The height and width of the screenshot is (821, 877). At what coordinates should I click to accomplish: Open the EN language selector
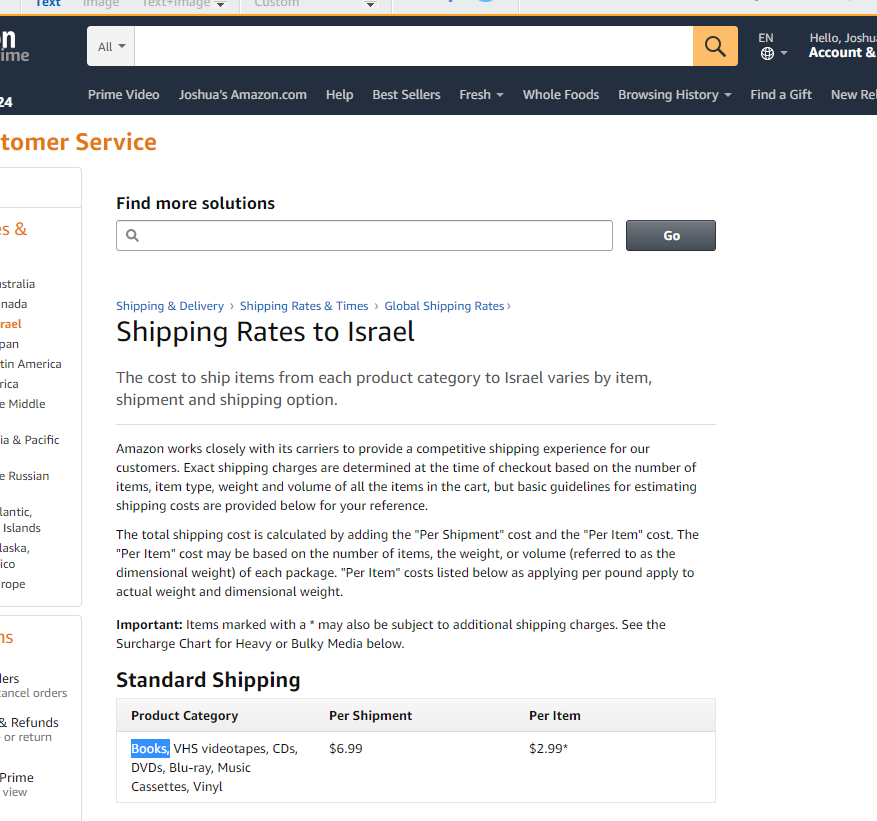tap(767, 38)
